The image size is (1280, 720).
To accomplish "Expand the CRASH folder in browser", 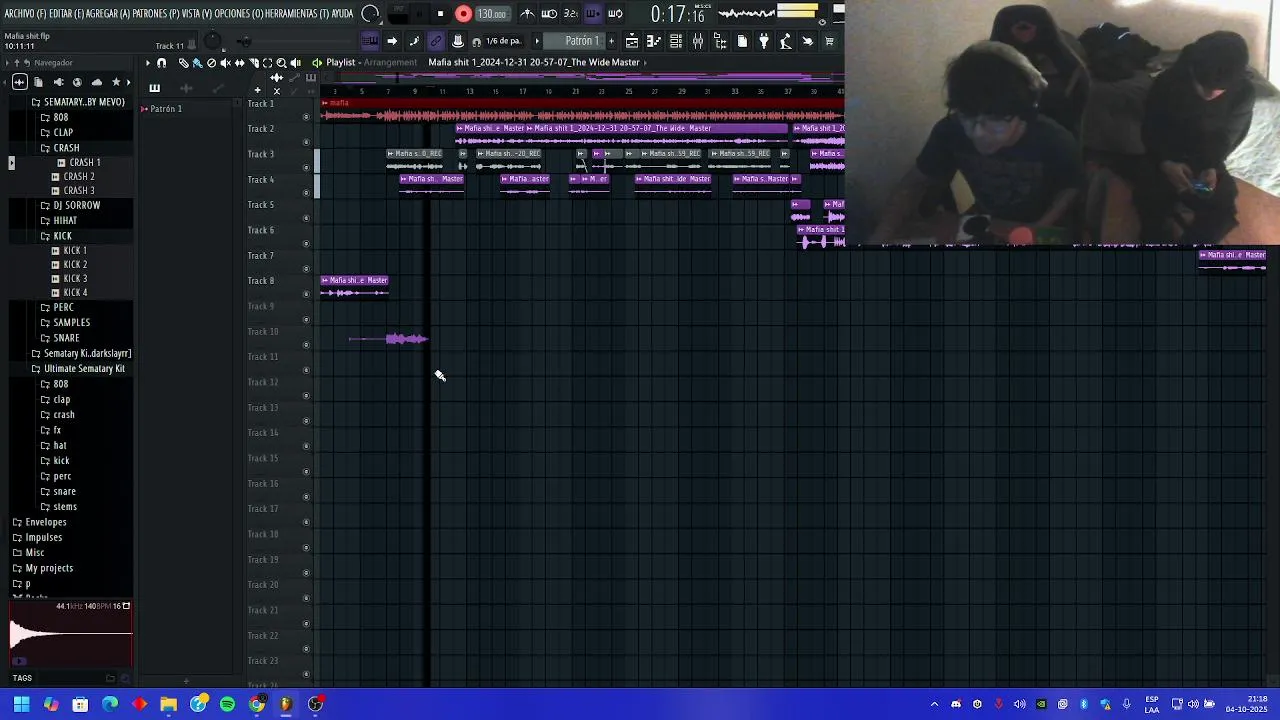I will click(x=66, y=147).
